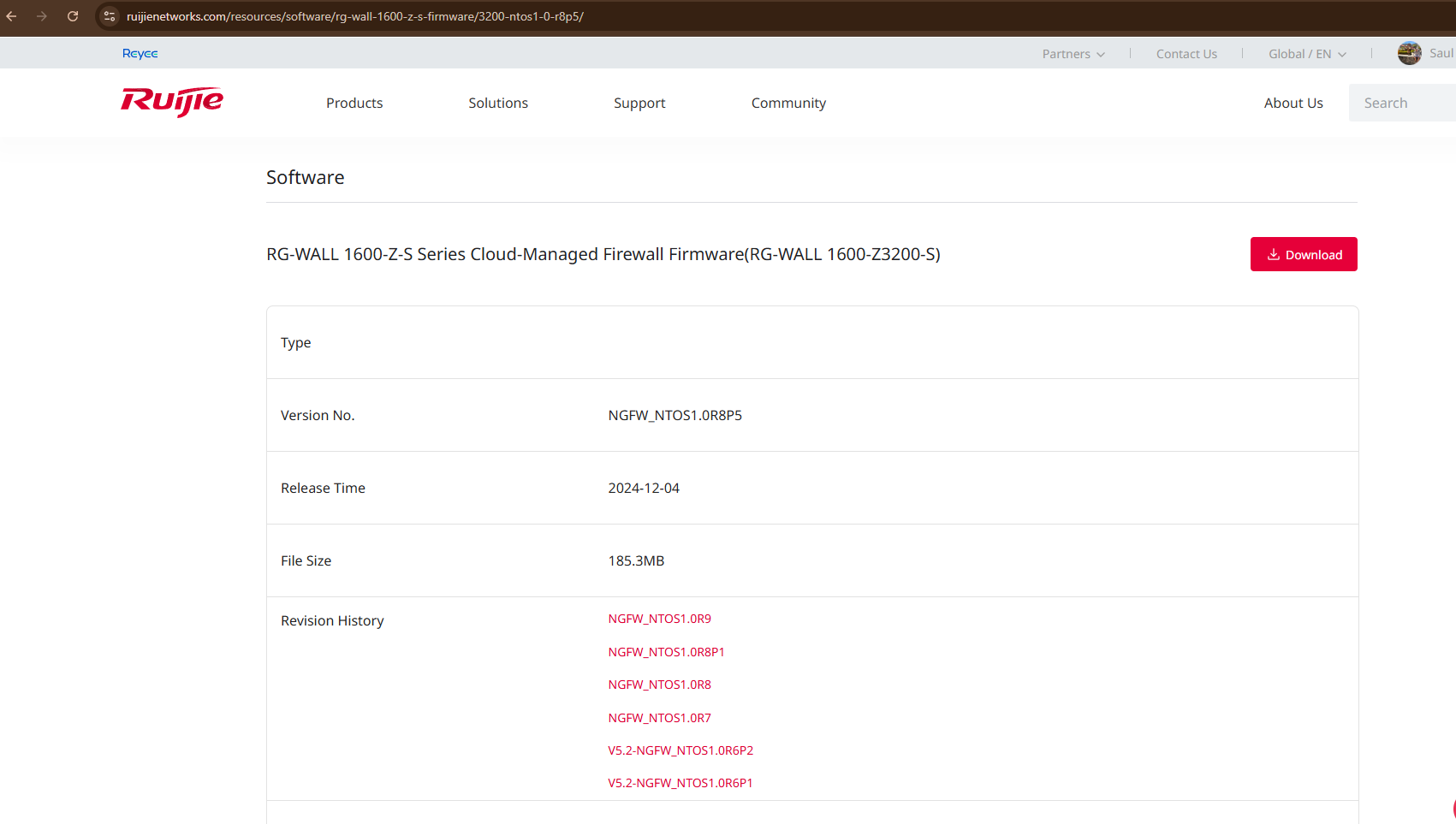Click the Ruijie logo
The height and width of the screenshot is (824, 1456).
pyautogui.click(x=172, y=102)
